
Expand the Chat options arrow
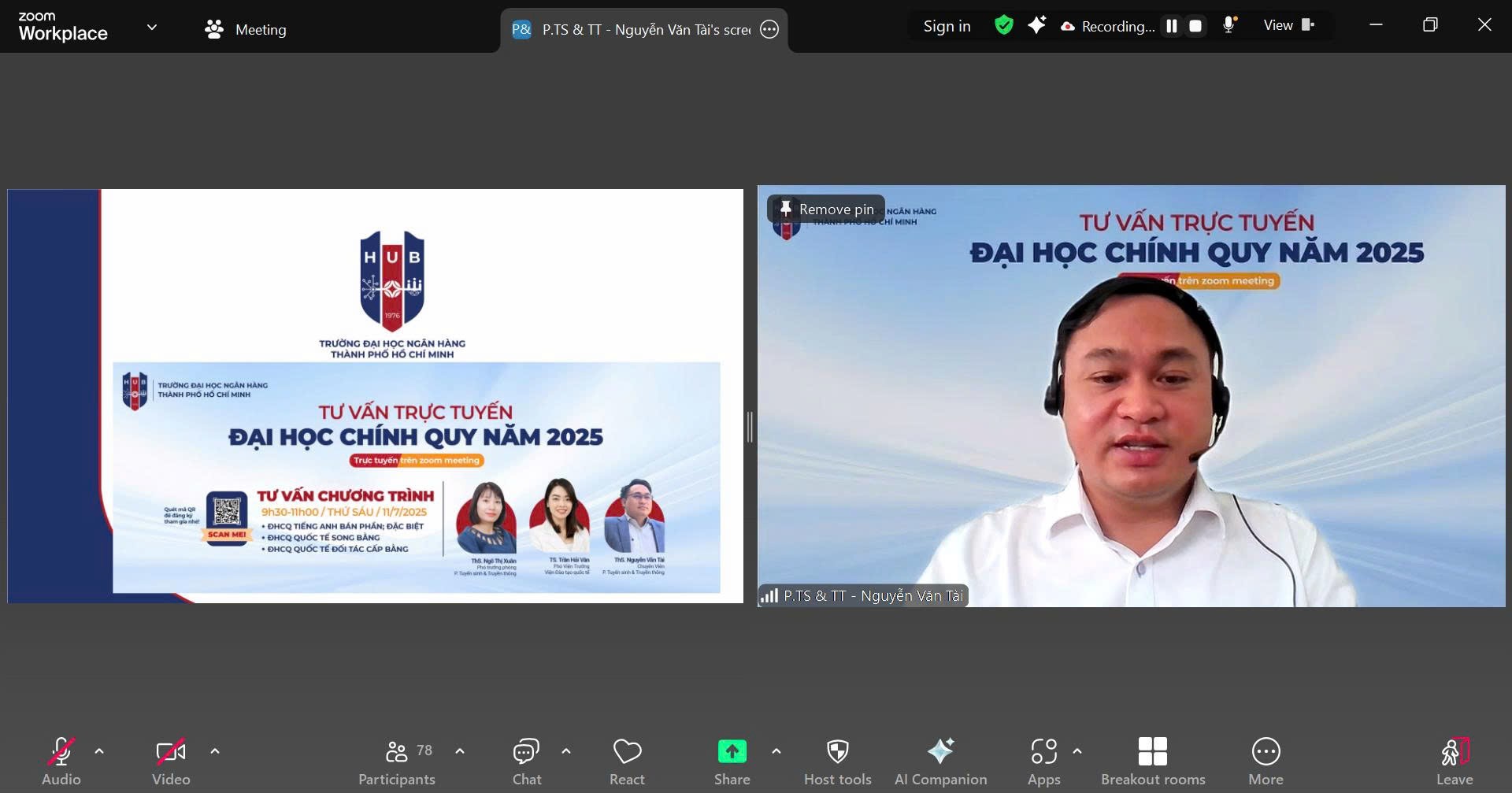click(566, 751)
